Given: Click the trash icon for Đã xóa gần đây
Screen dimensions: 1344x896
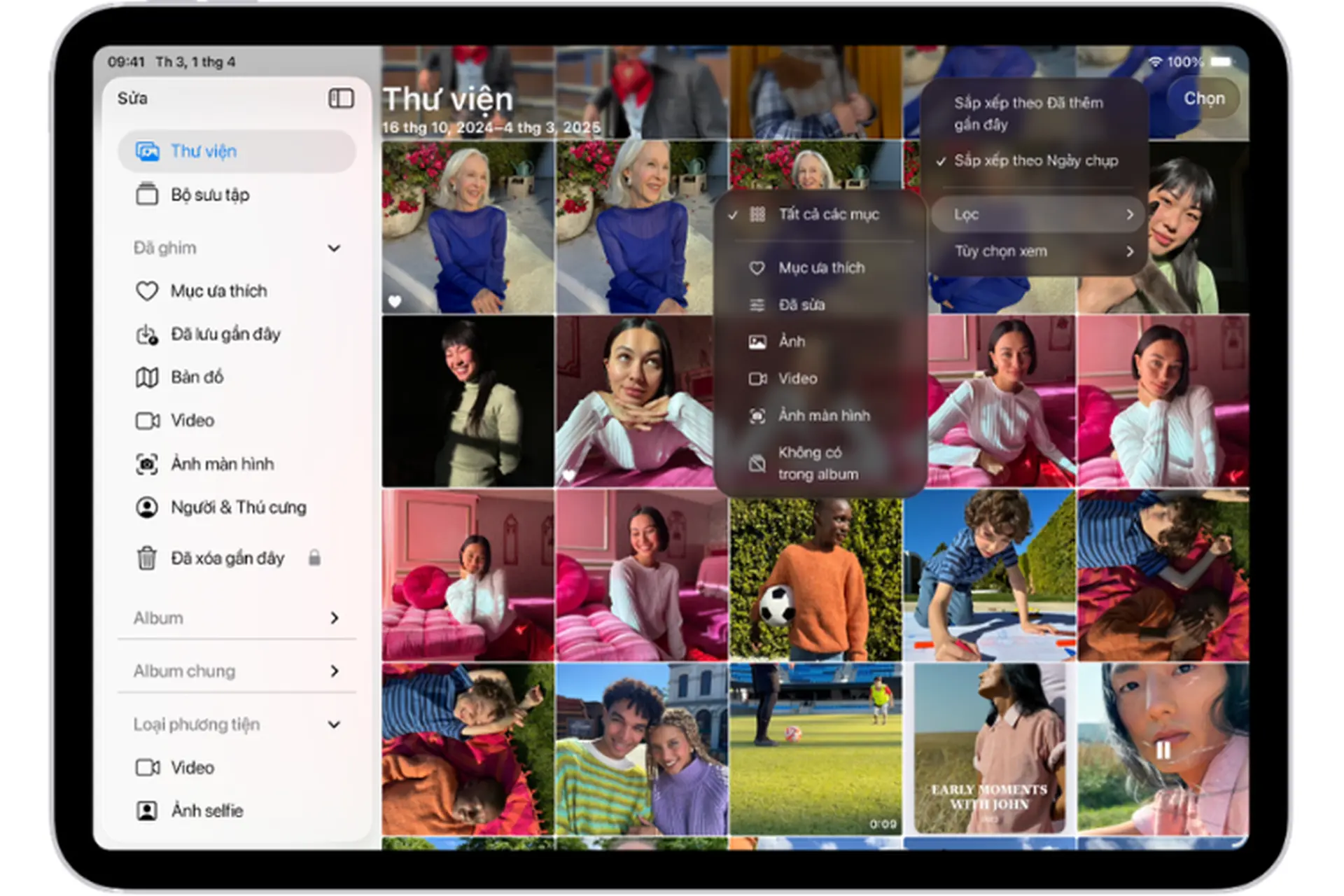Looking at the screenshot, I should click(147, 558).
